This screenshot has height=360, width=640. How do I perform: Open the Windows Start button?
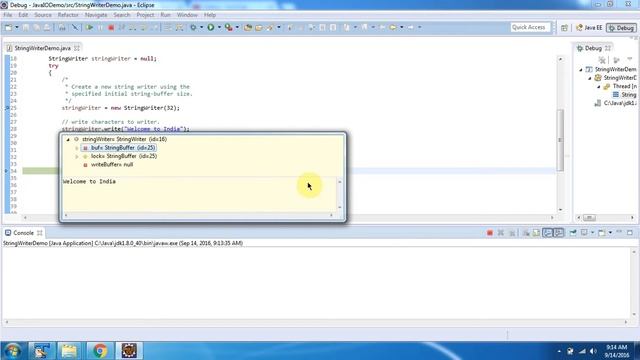(12, 351)
